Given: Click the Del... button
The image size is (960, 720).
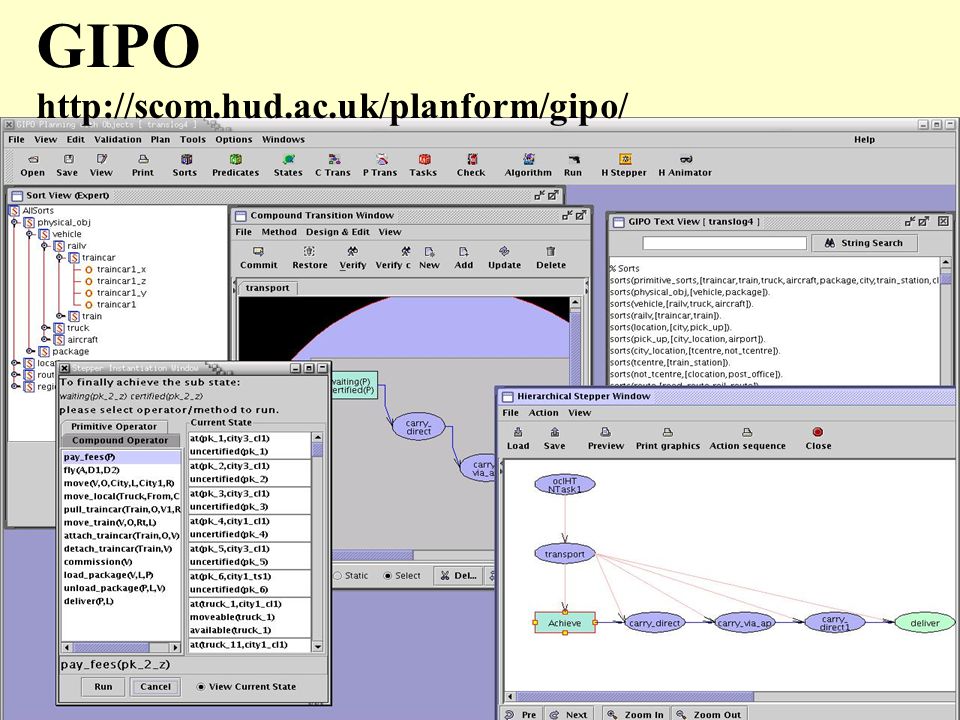Looking at the screenshot, I should (x=459, y=576).
